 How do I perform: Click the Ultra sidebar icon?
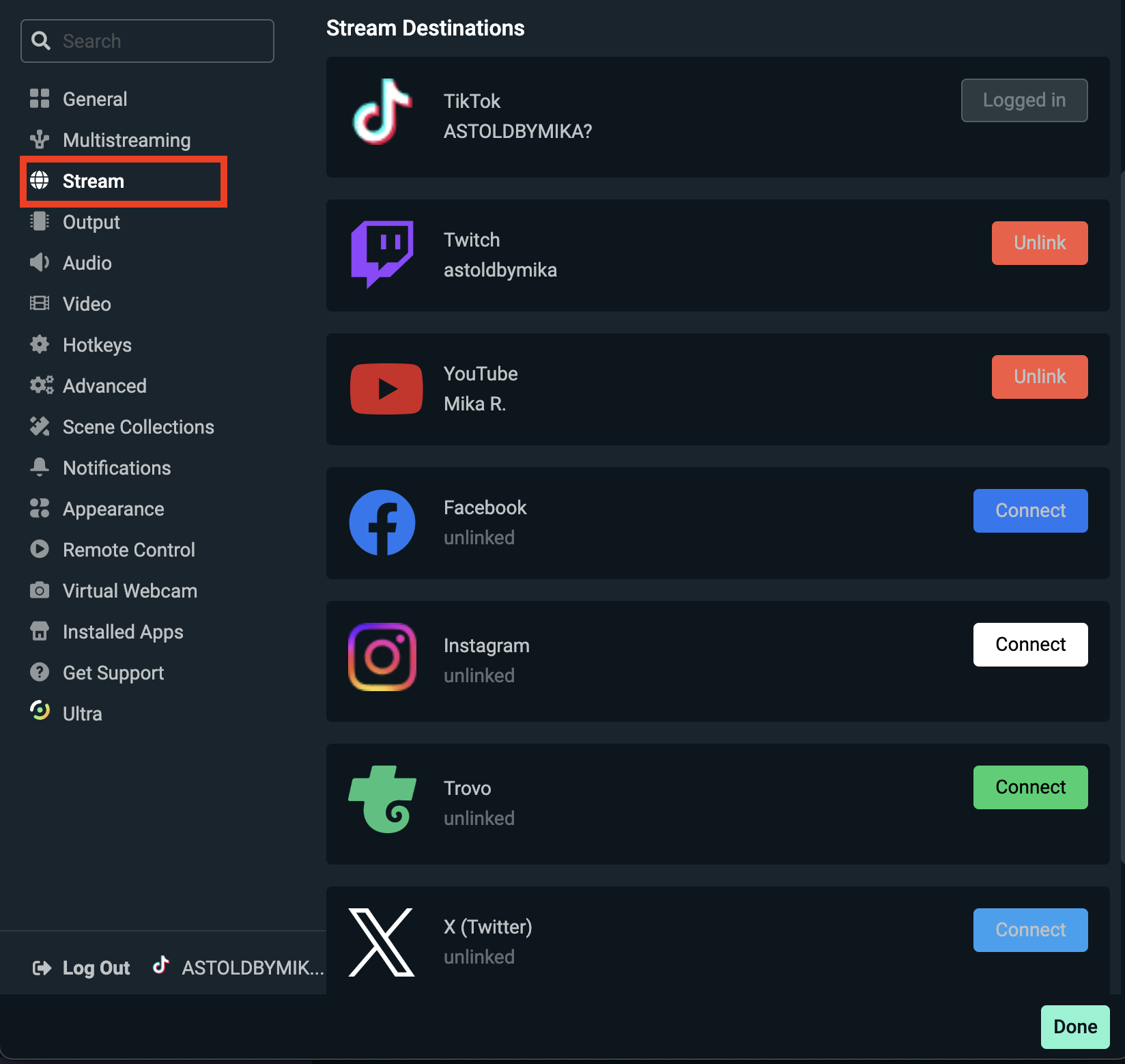[x=40, y=712]
